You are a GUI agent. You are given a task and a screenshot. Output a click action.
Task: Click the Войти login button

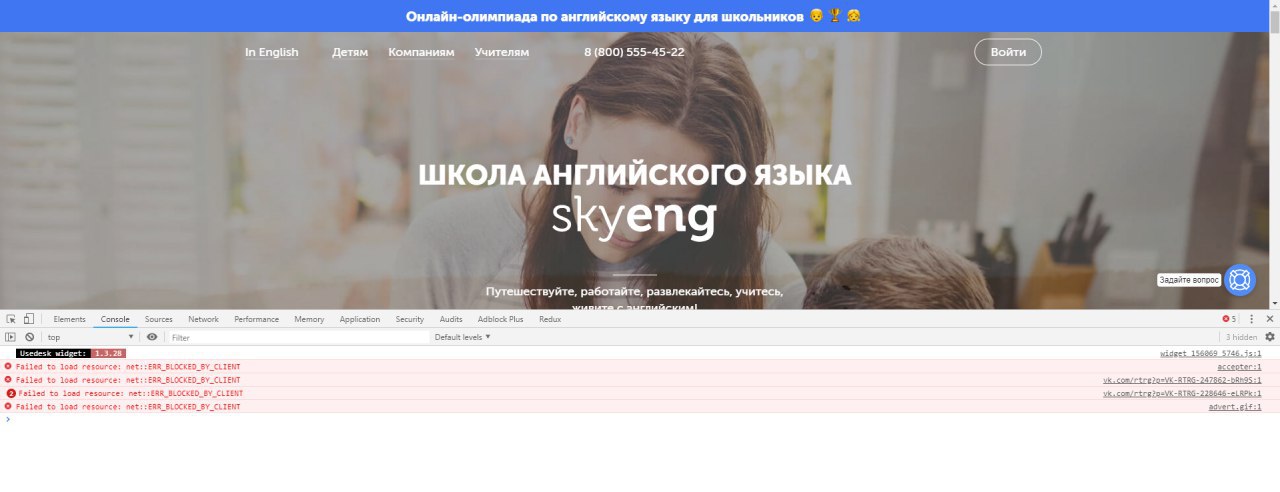[1008, 52]
